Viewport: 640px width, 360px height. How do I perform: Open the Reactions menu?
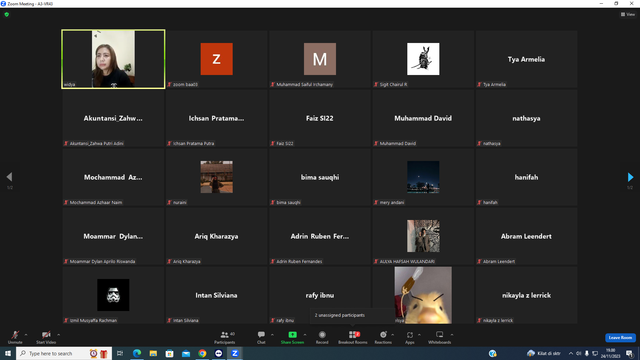coord(383,337)
